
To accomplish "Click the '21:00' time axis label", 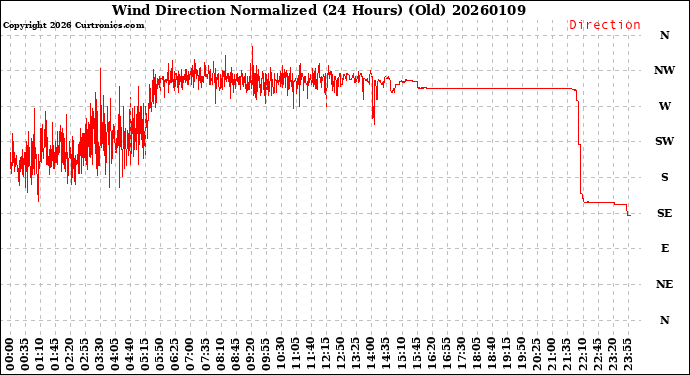I will click(x=552, y=354).
